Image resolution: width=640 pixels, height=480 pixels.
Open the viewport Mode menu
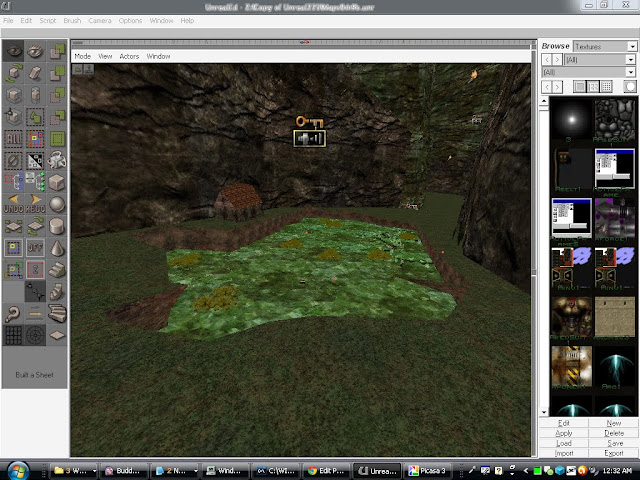tap(83, 56)
